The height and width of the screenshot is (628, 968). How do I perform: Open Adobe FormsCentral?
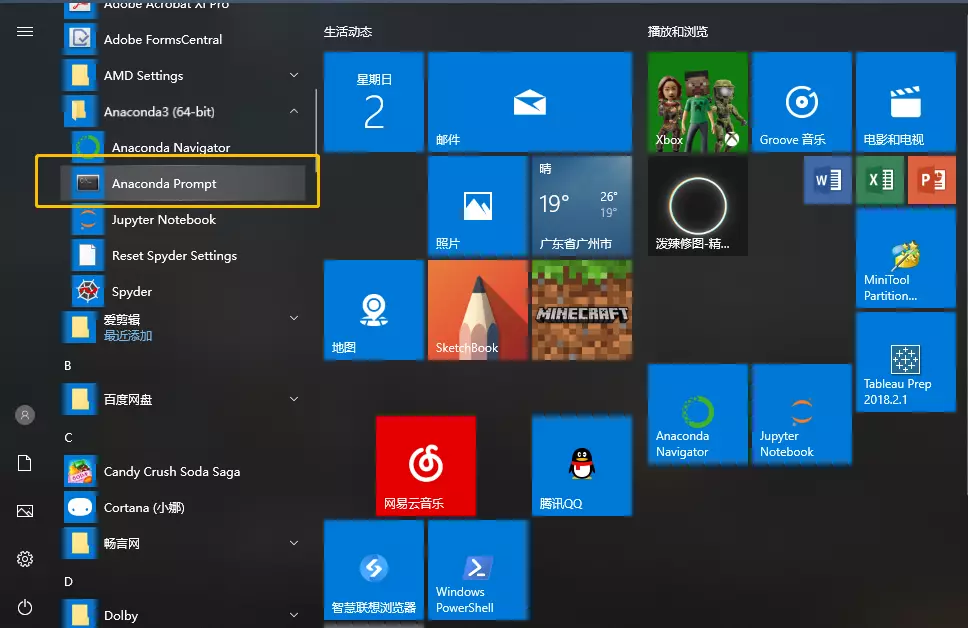182,40
